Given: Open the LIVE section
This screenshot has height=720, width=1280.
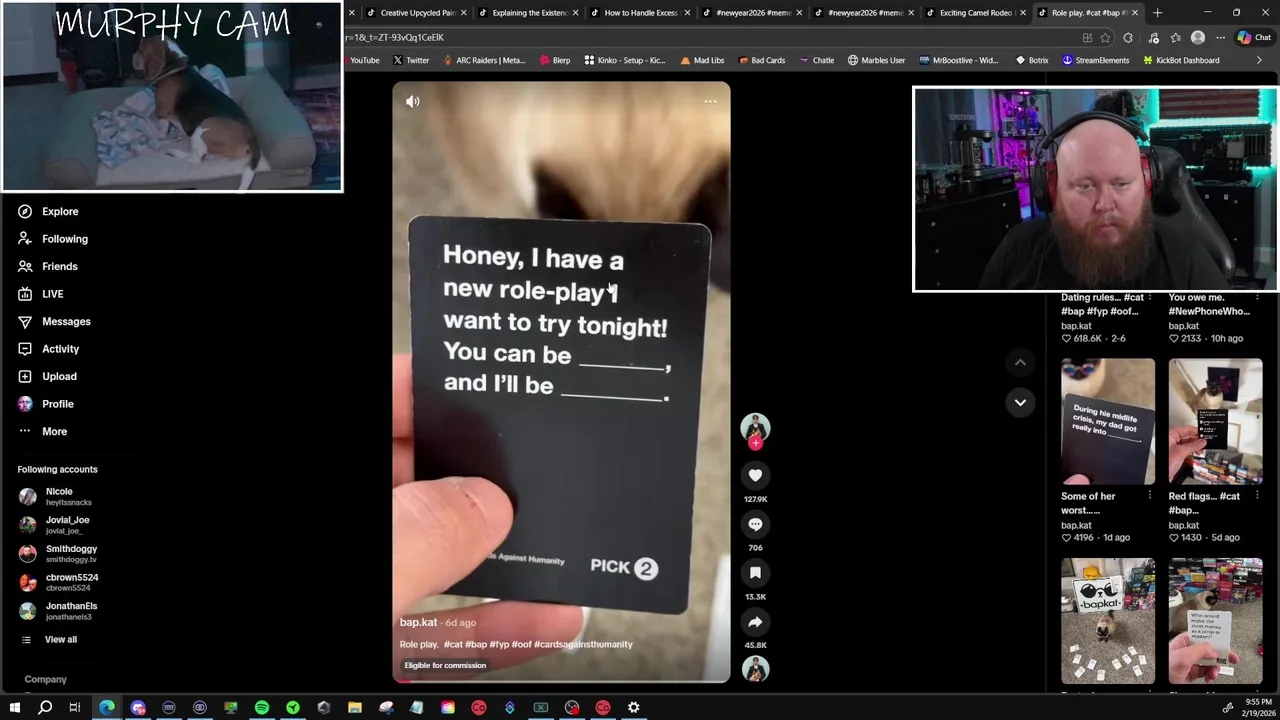Looking at the screenshot, I should (41, 294).
